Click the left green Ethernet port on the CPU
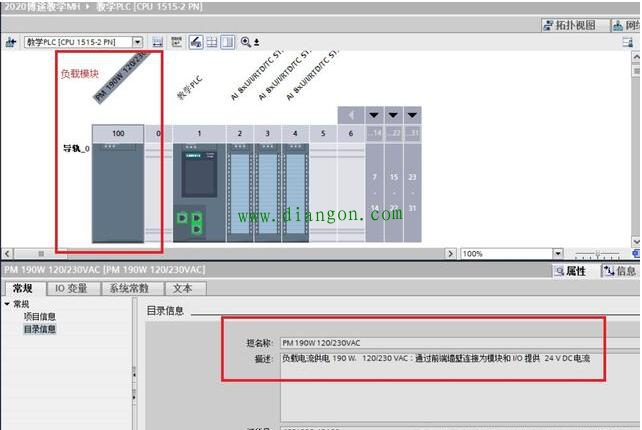The image size is (642, 430). [182, 218]
